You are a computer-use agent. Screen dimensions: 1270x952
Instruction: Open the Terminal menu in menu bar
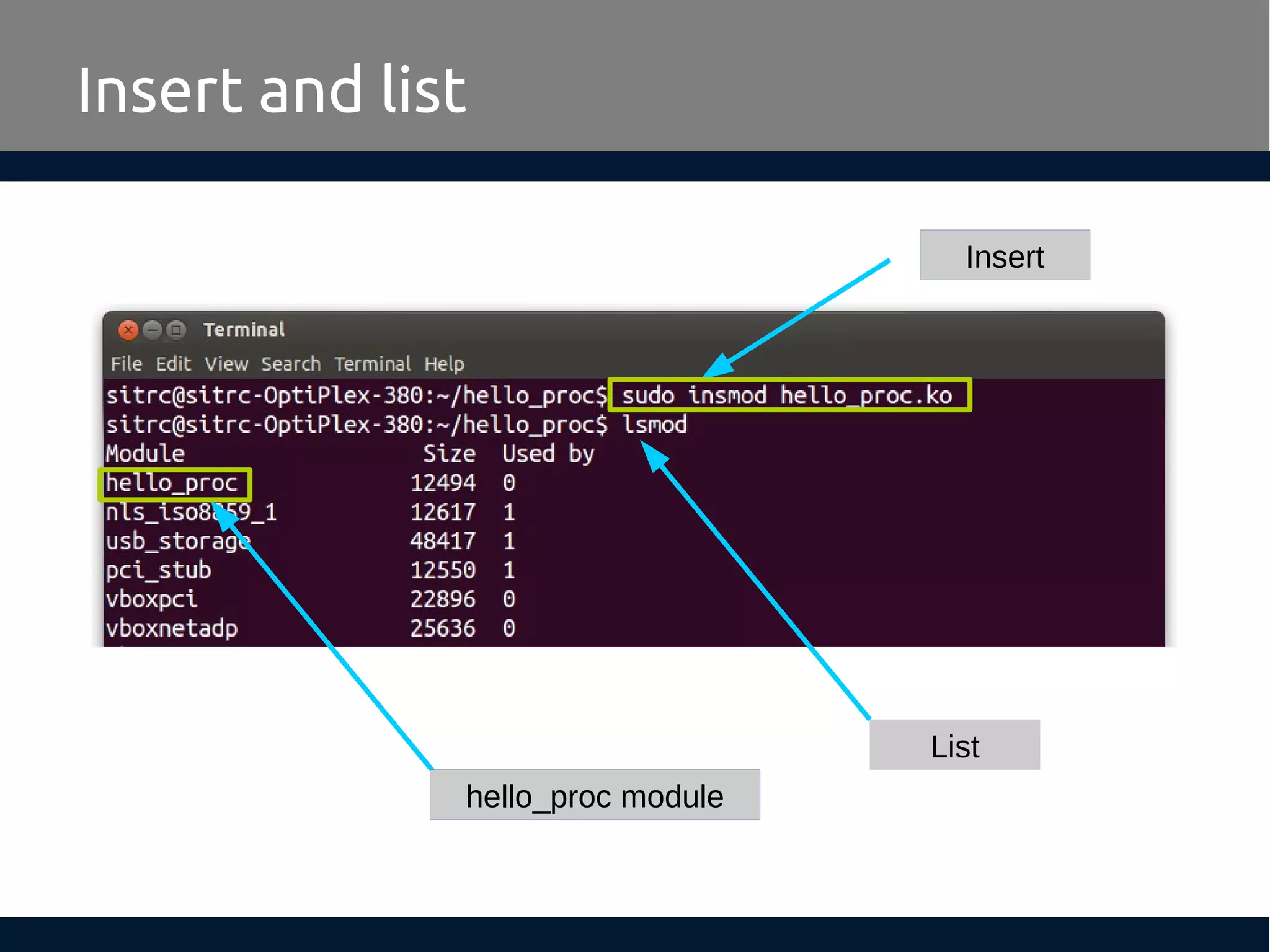pyautogui.click(x=372, y=364)
